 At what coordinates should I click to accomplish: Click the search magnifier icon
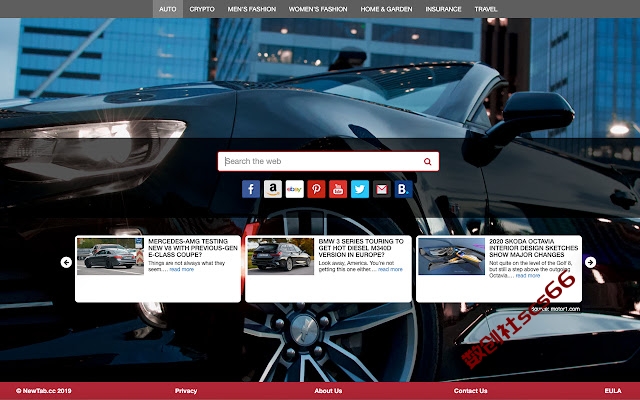coord(427,162)
